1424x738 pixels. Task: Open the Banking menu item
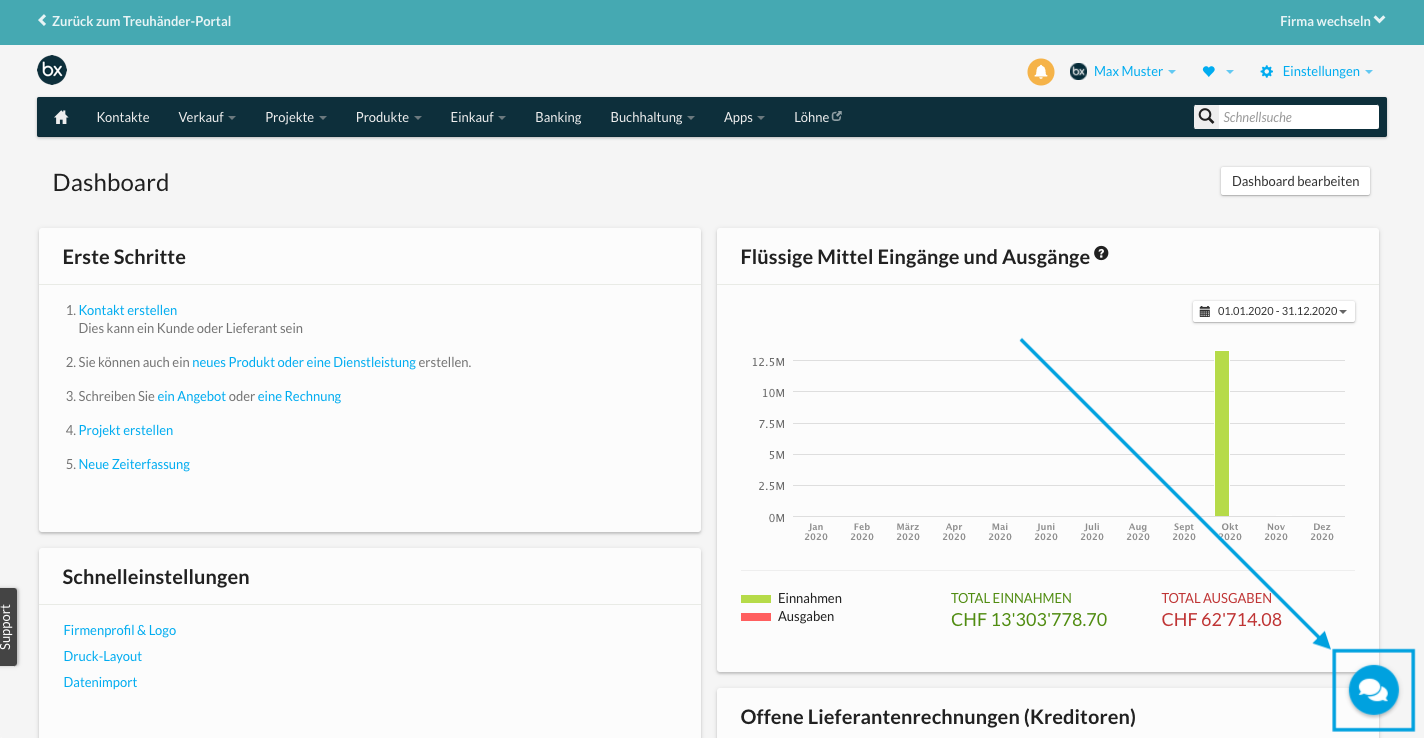click(x=558, y=117)
